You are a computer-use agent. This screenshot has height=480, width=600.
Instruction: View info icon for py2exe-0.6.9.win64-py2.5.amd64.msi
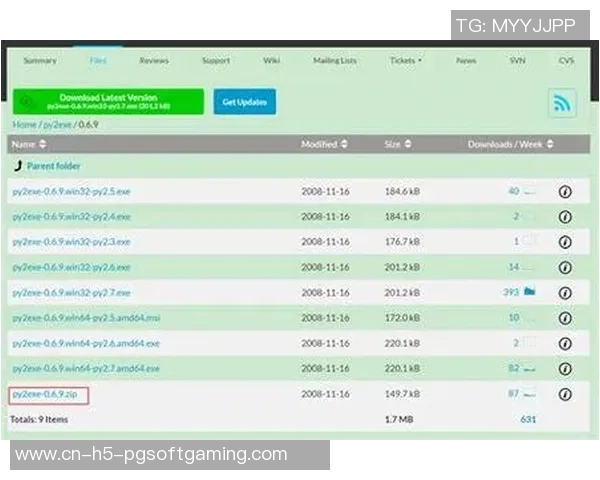565,318
